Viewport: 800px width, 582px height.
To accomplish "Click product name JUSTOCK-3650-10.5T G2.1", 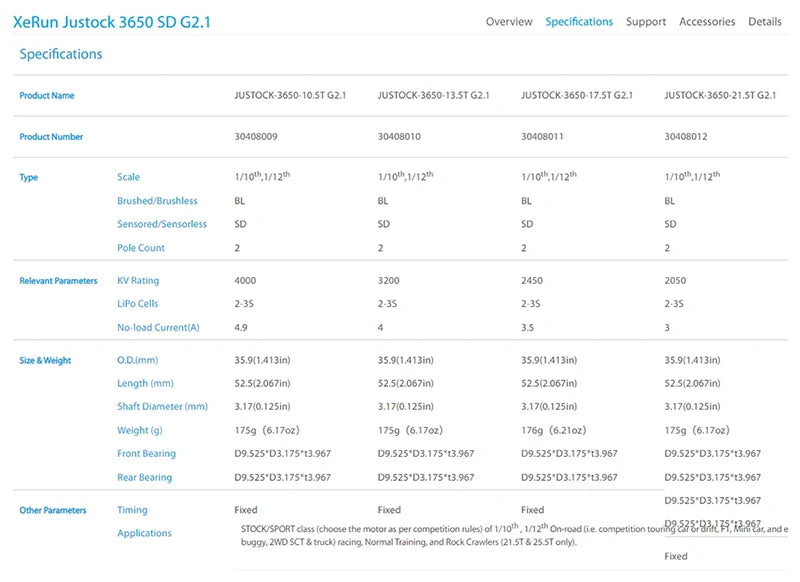I will (x=290, y=95).
